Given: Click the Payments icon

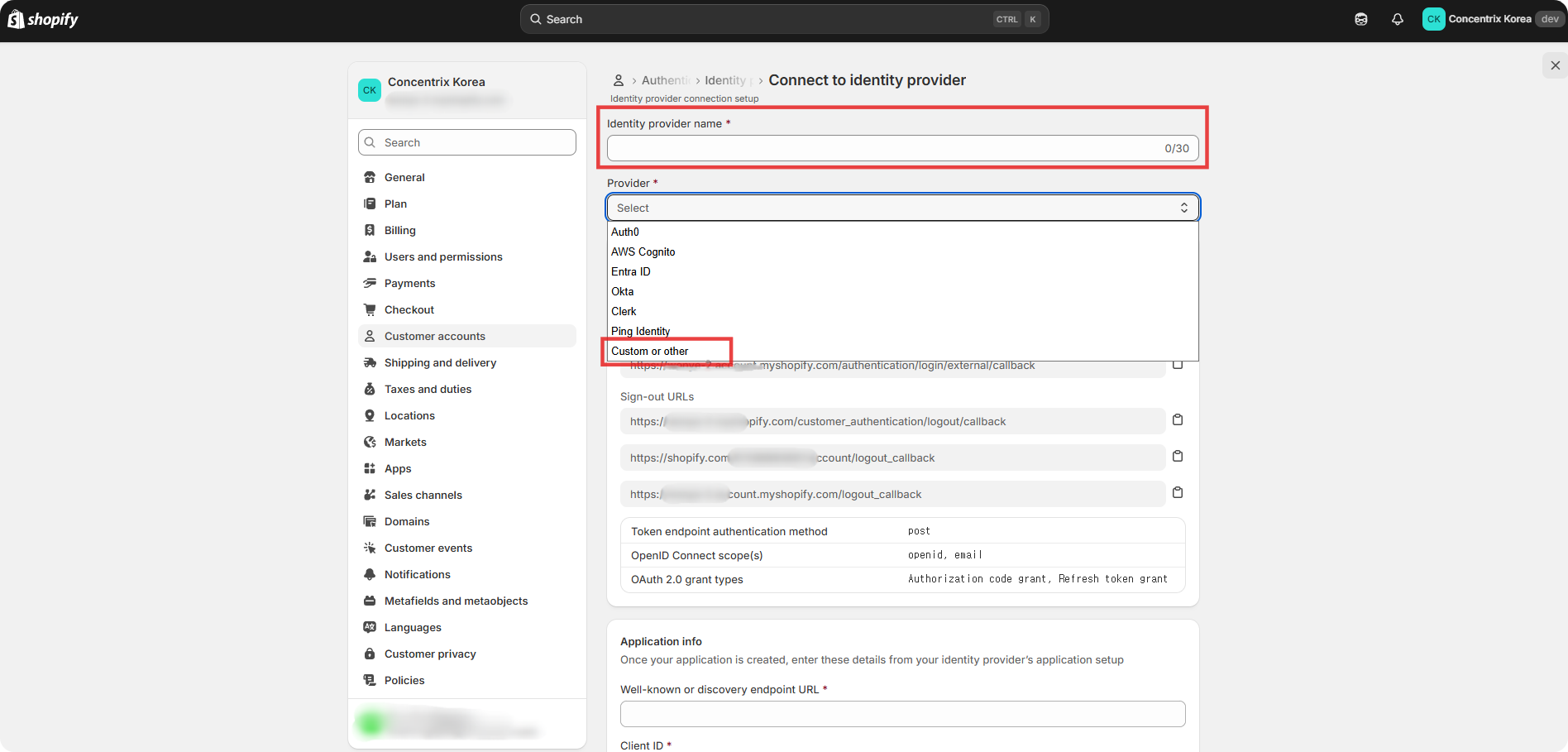Looking at the screenshot, I should tap(370, 283).
